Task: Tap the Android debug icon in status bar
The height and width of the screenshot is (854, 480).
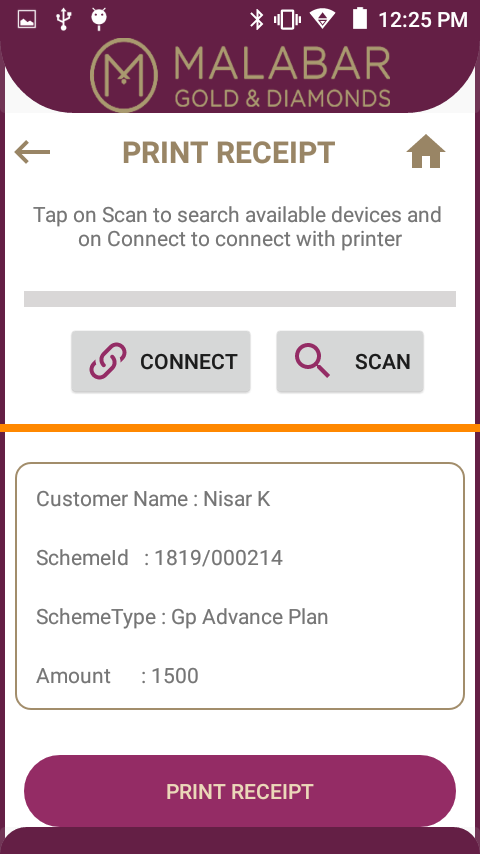Action: (x=99, y=19)
